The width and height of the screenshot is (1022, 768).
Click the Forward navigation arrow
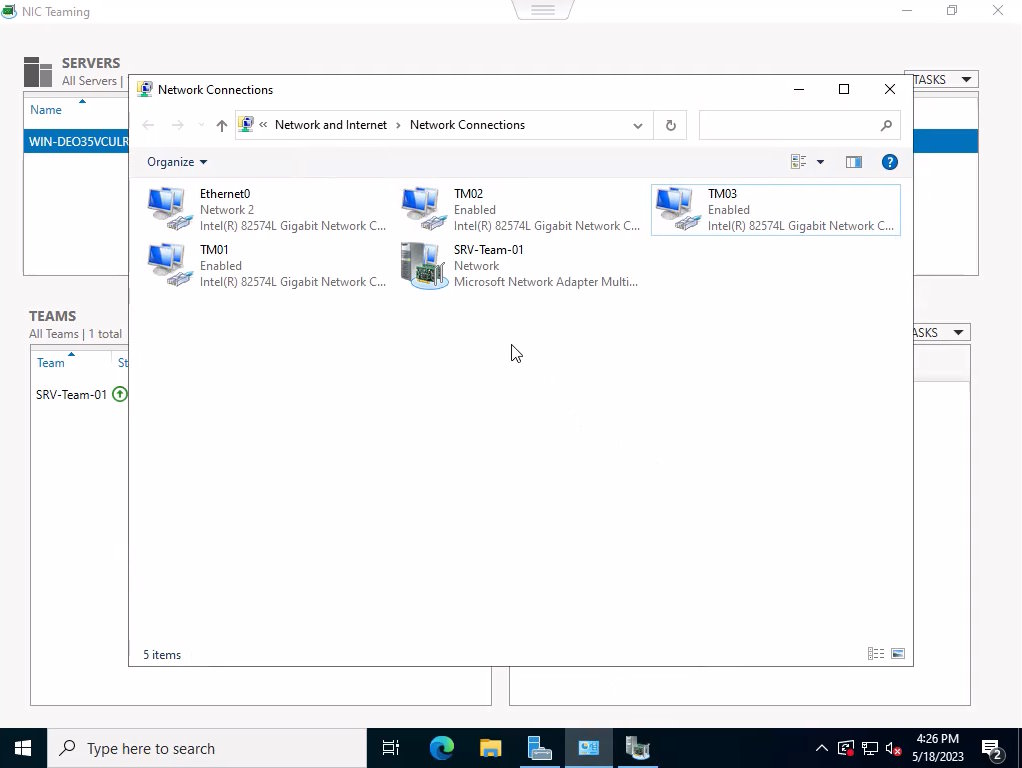[x=177, y=125]
